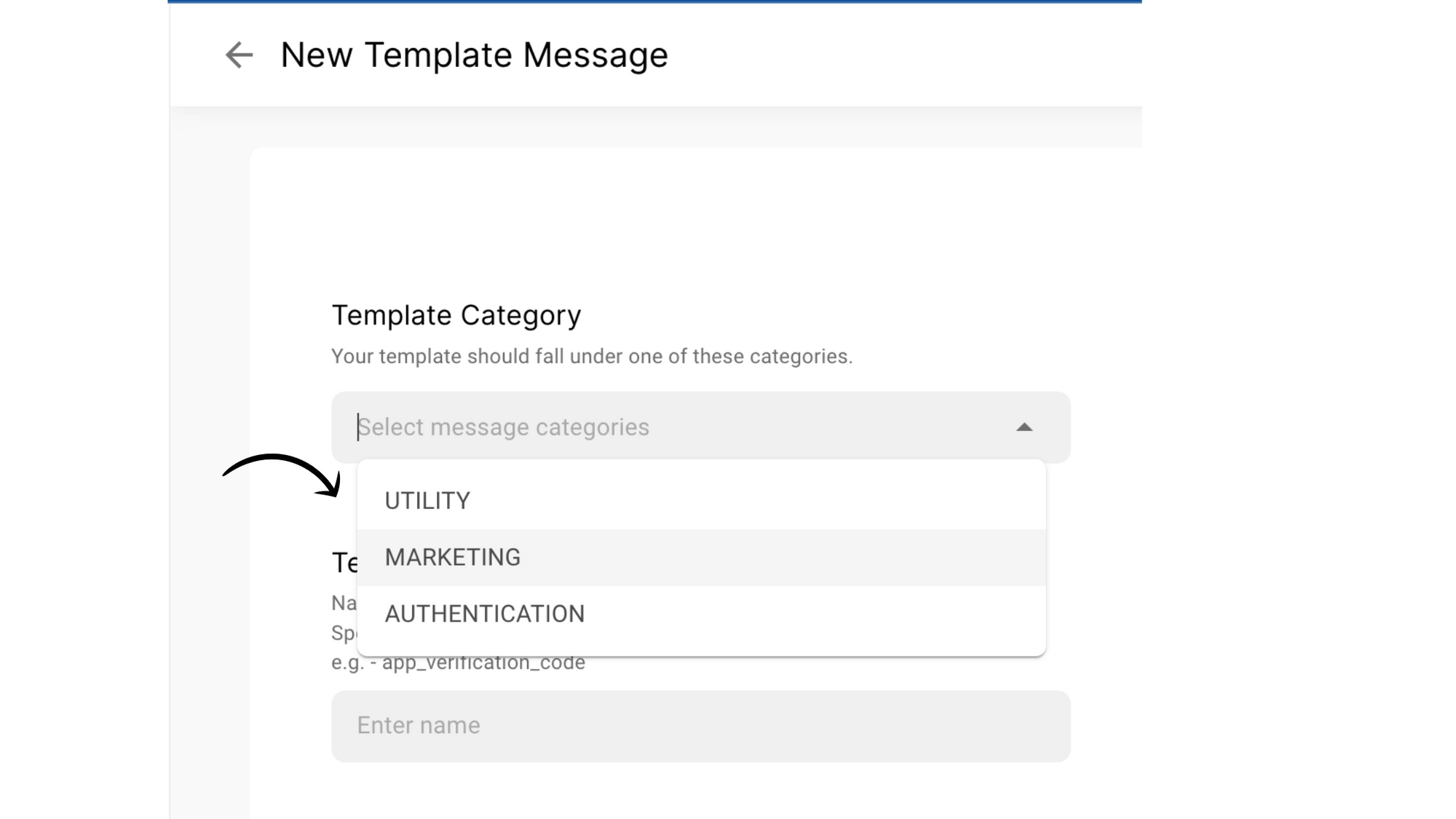Image resolution: width=1456 pixels, height=819 pixels.
Task: Select the MARKETING category option
Action: click(453, 558)
